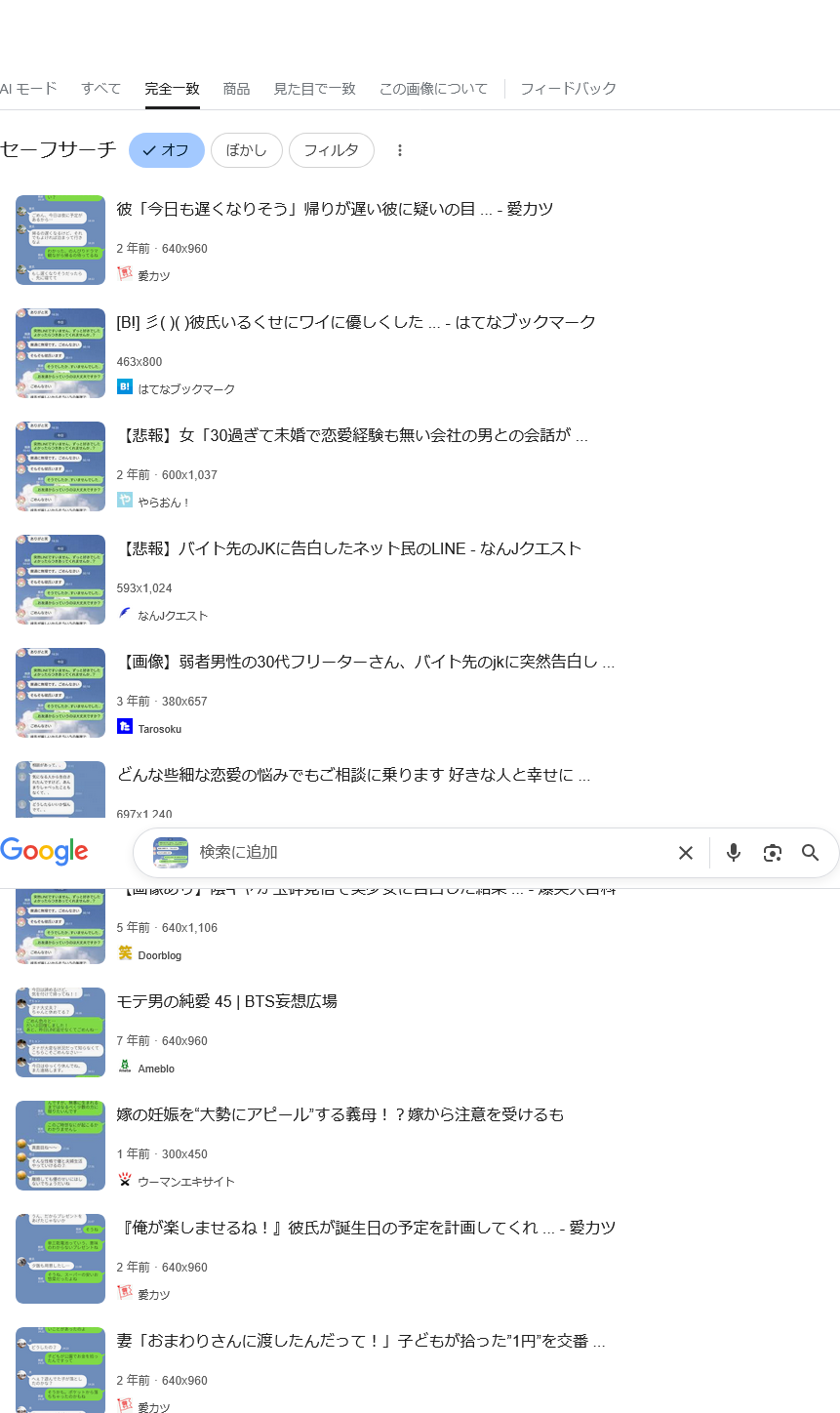The image size is (840, 1413).
Task: Select the フィルタ SafeSearch option
Action: pos(332,150)
